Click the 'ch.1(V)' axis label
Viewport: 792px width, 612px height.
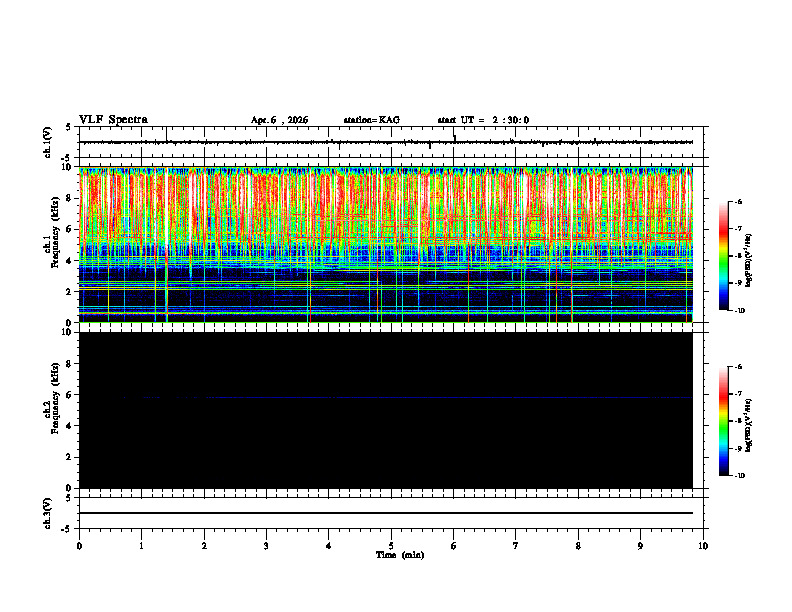coord(48,142)
